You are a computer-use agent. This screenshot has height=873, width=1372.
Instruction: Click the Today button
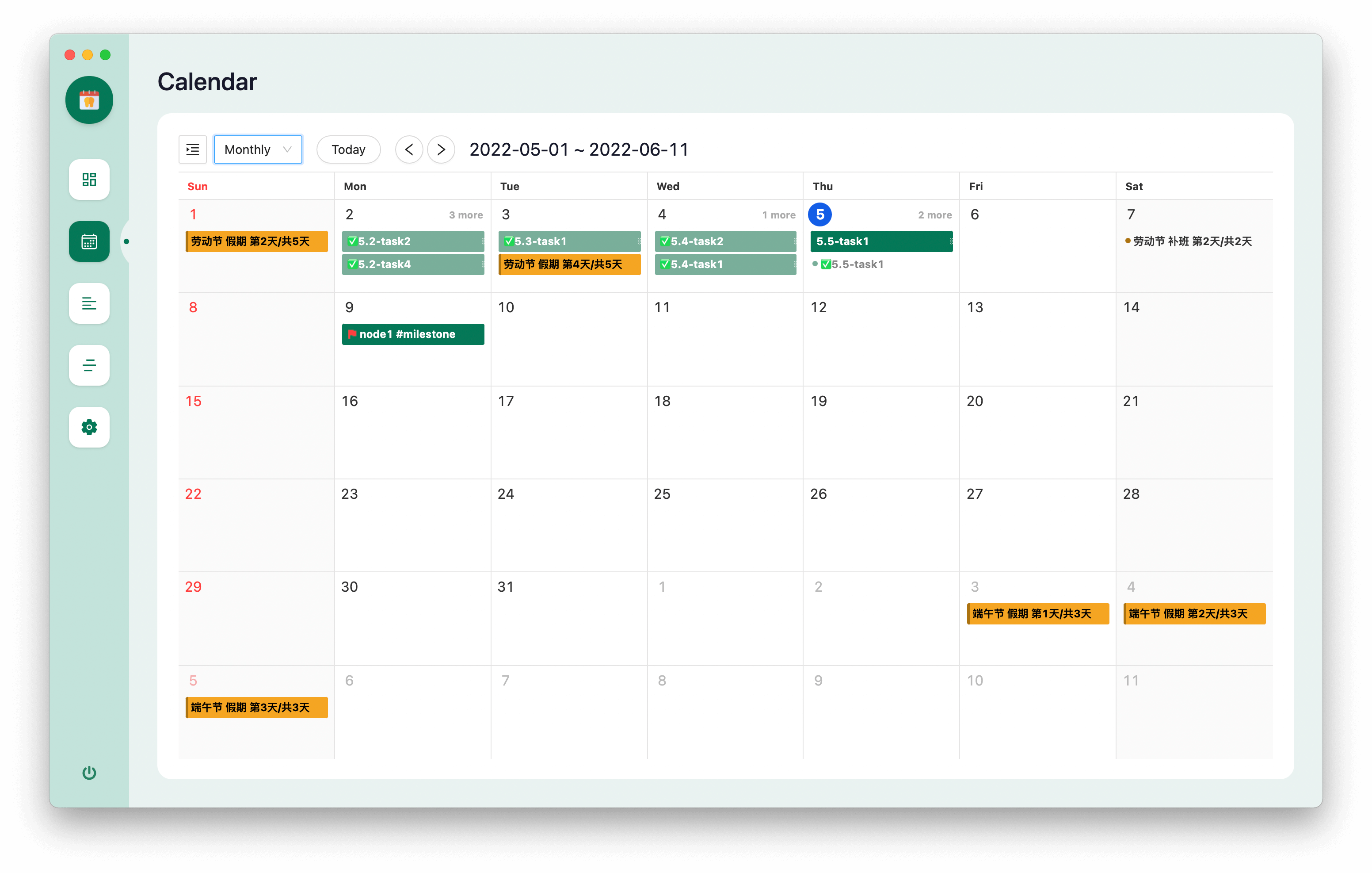348,149
